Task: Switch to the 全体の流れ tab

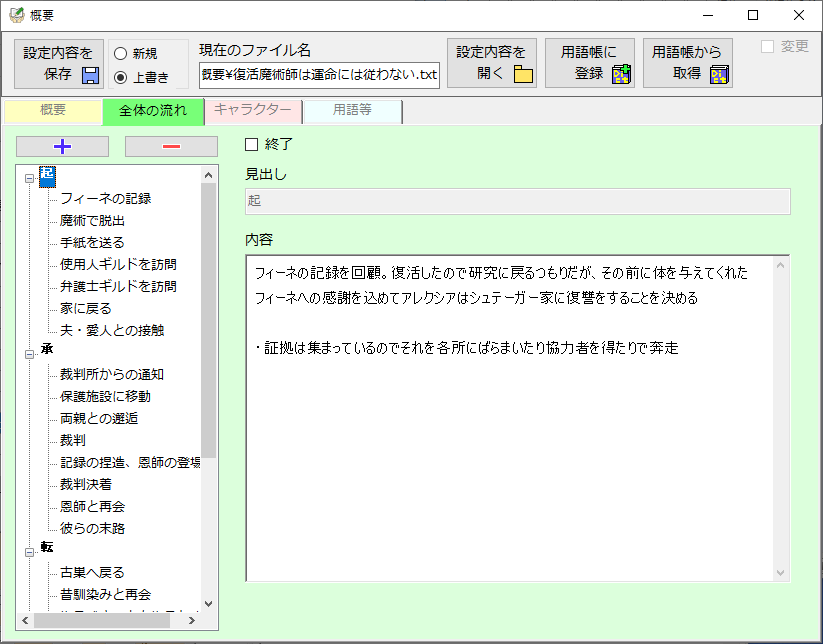Action: 153,111
